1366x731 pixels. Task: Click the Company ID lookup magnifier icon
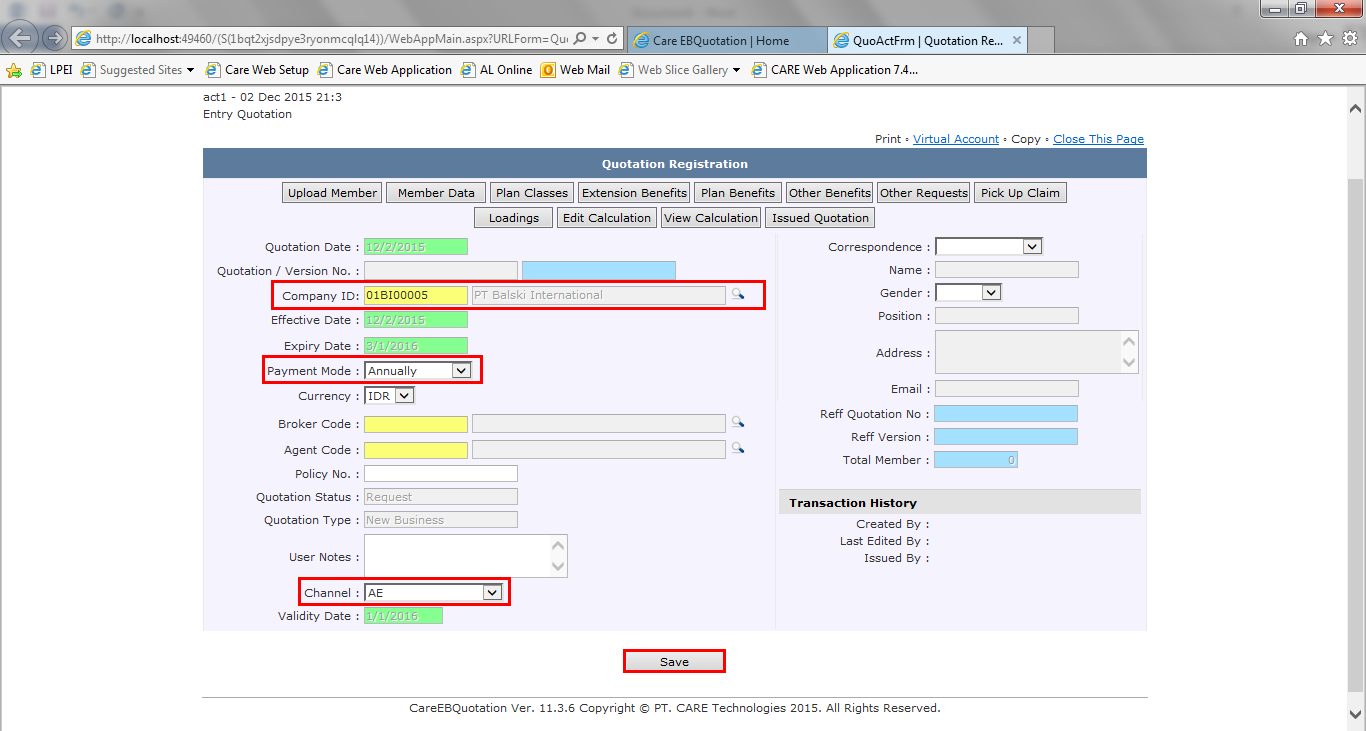point(738,295)
